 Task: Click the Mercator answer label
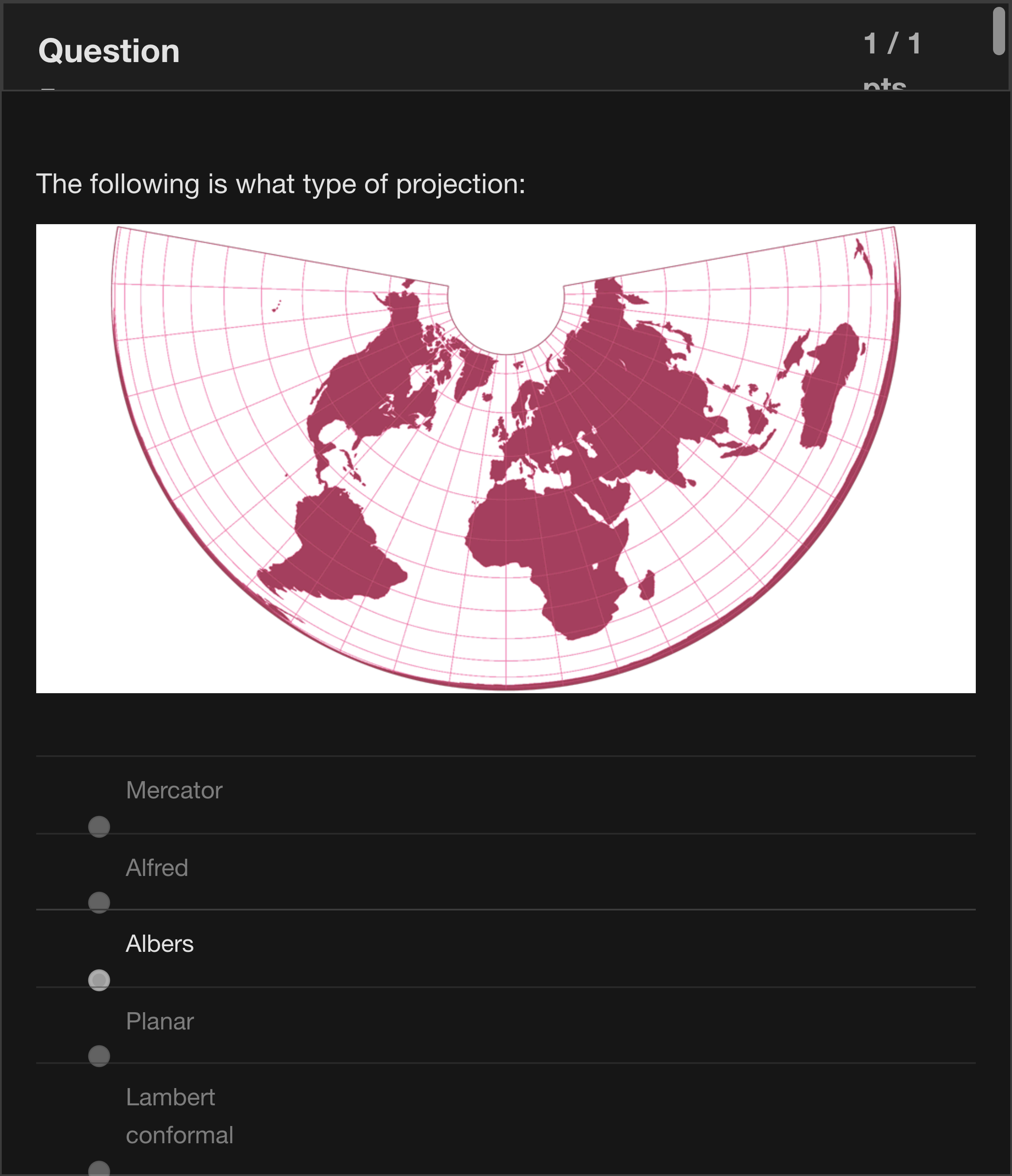pos(174,790)
